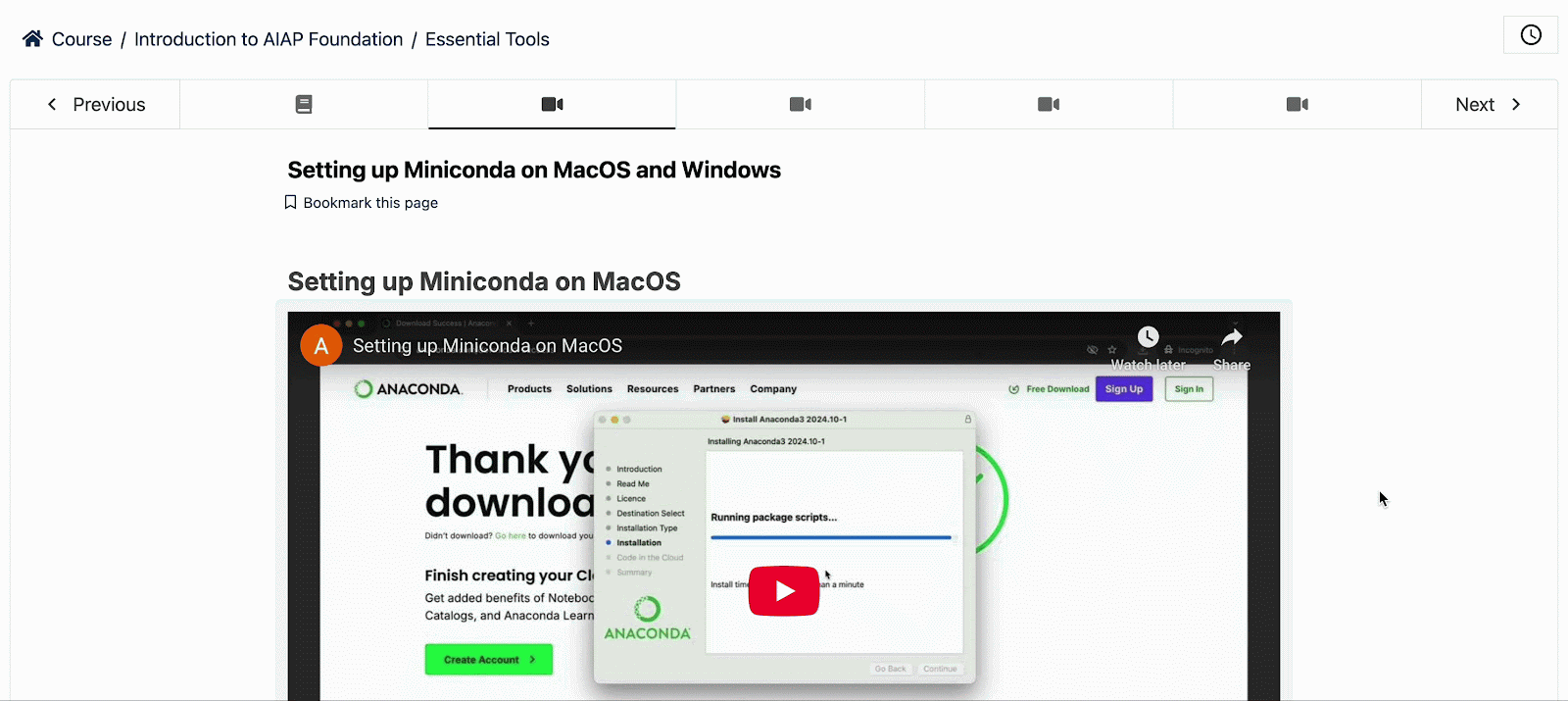Click the left chevron beside Previous

click(52, 104)
